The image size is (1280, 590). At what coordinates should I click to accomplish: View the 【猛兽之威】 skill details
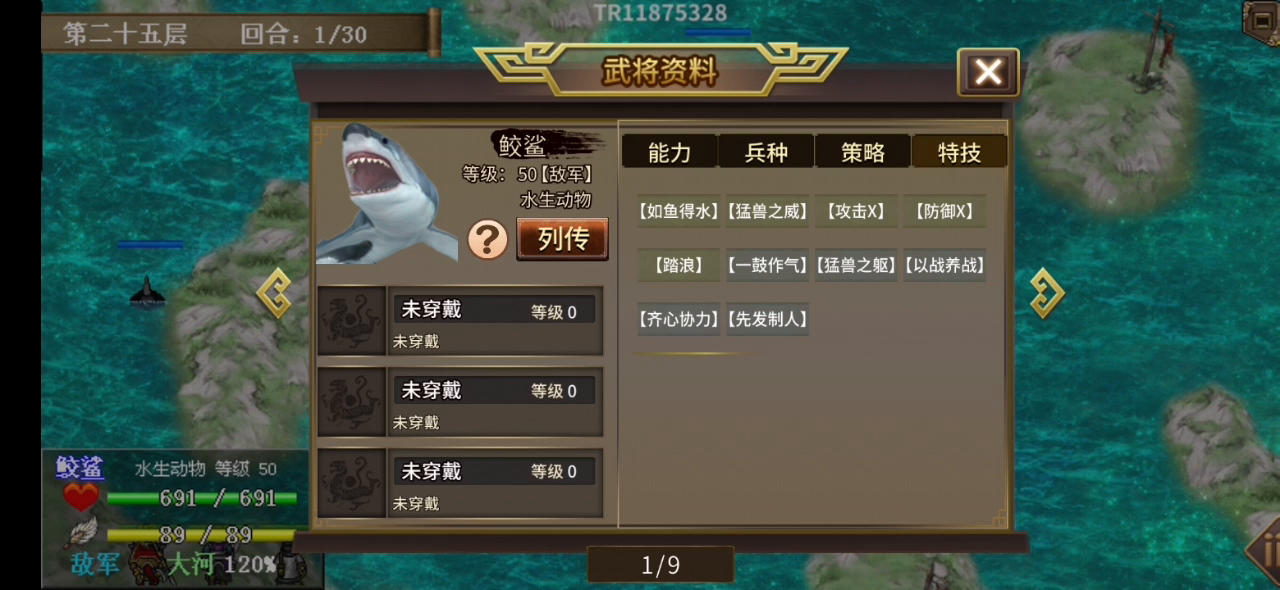(767, 211)
